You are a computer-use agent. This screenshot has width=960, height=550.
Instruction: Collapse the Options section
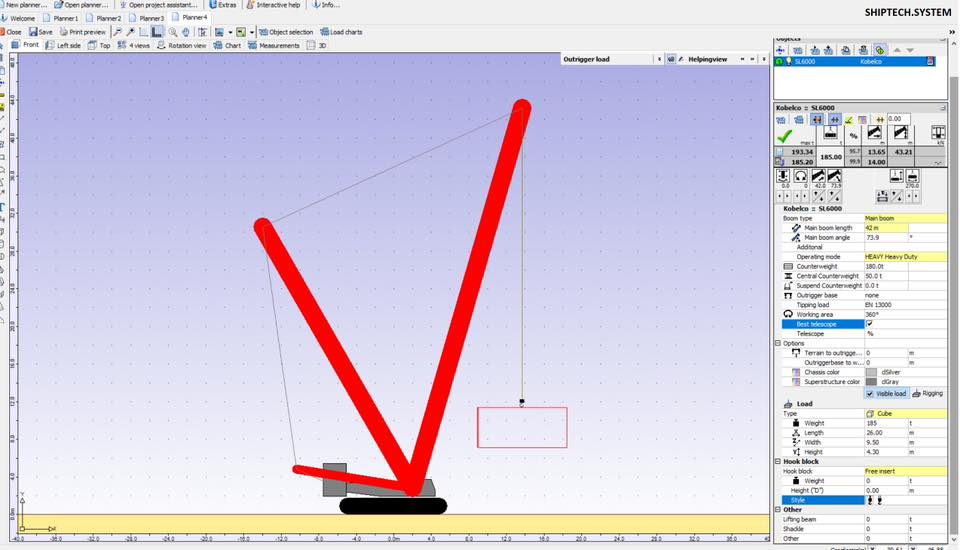pyautogui.click(x=778, y=344)
